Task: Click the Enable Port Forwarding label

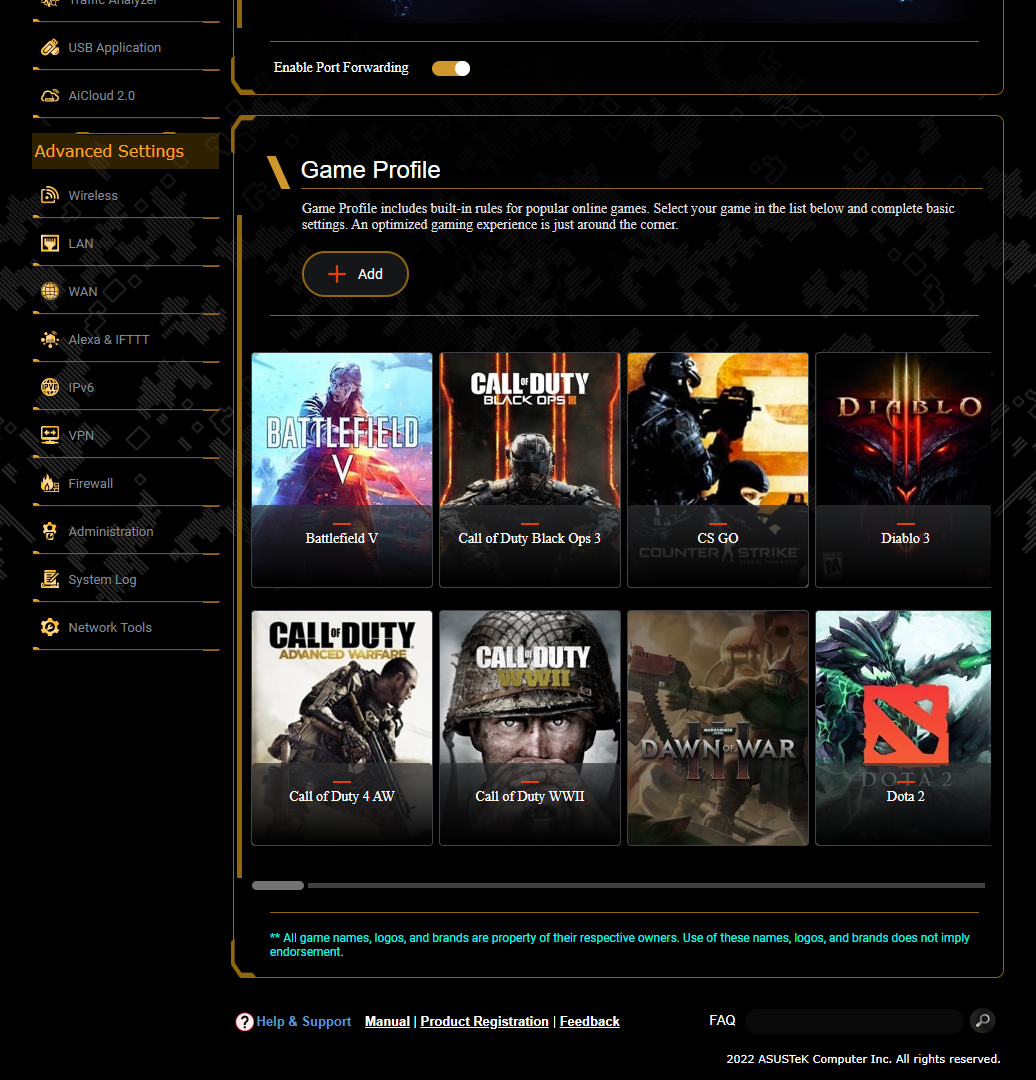Action: [x=341, y=68]
